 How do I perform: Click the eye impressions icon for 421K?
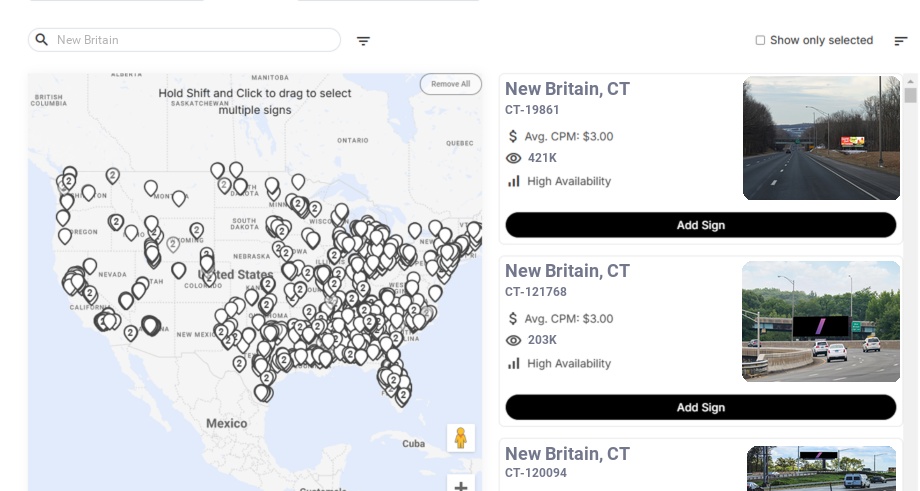(x=514, y=158)
